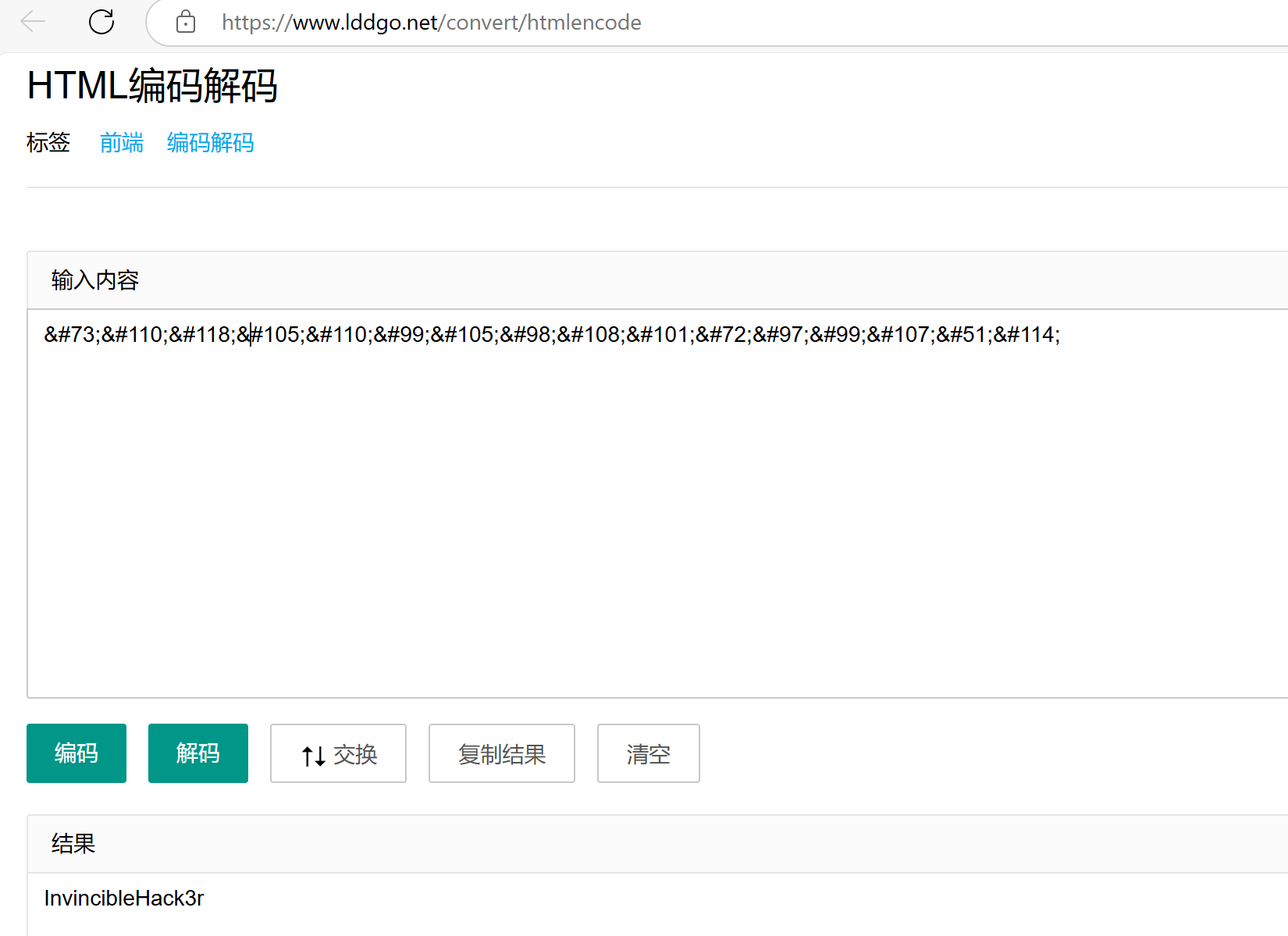
Task: Place cursor at &#73; in the input
Action: (72, 335)
